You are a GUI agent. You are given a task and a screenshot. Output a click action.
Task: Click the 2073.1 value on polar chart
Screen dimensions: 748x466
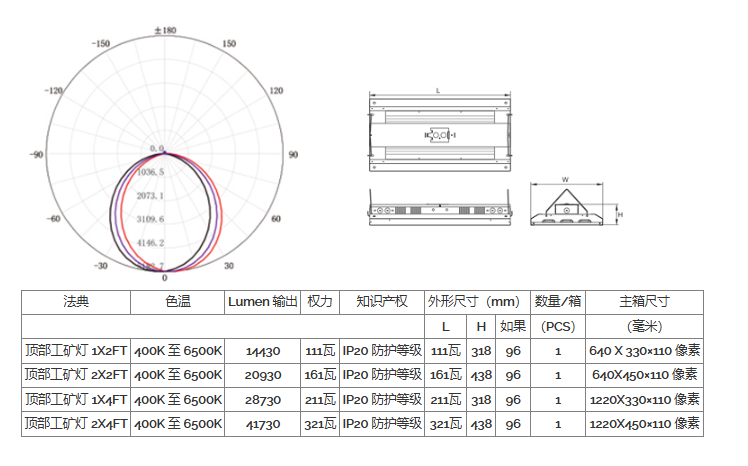[x=150, y=195]
